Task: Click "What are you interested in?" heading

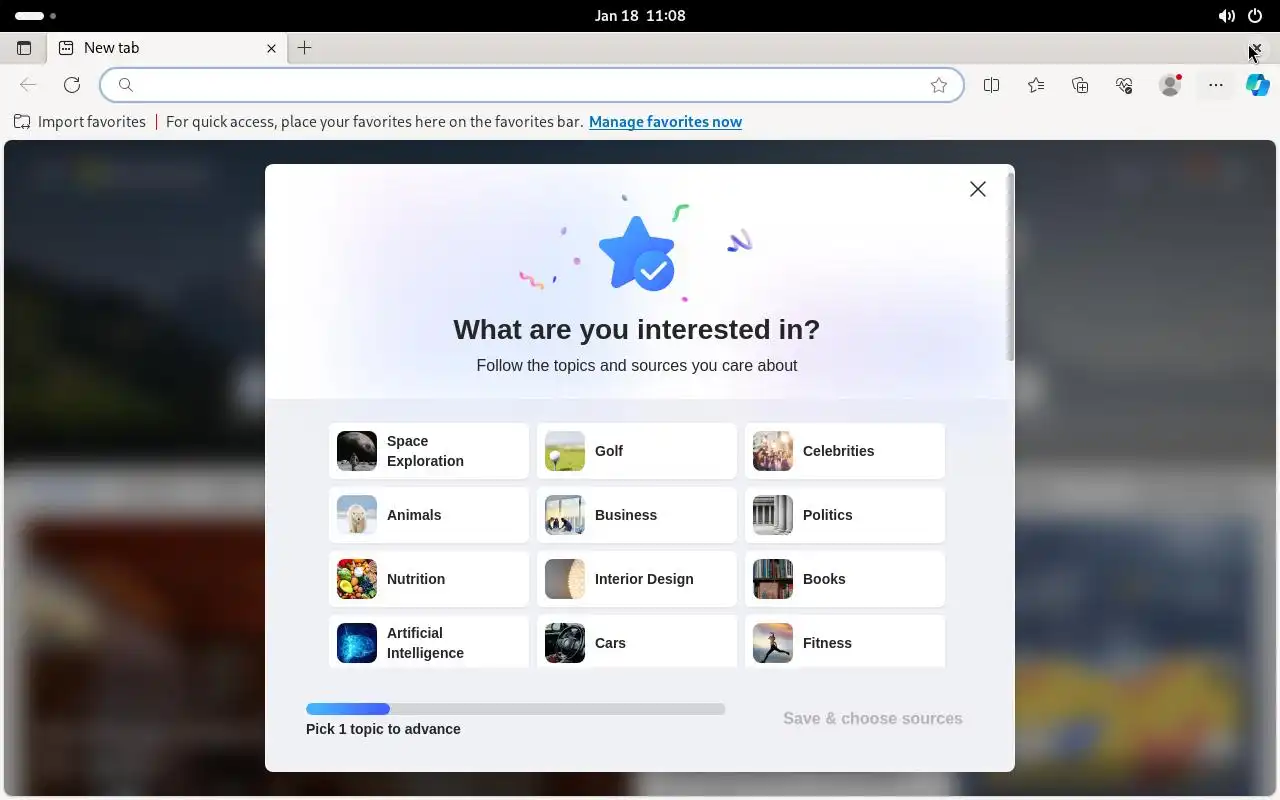Action: pyautogui.click(x=637, y=329)
